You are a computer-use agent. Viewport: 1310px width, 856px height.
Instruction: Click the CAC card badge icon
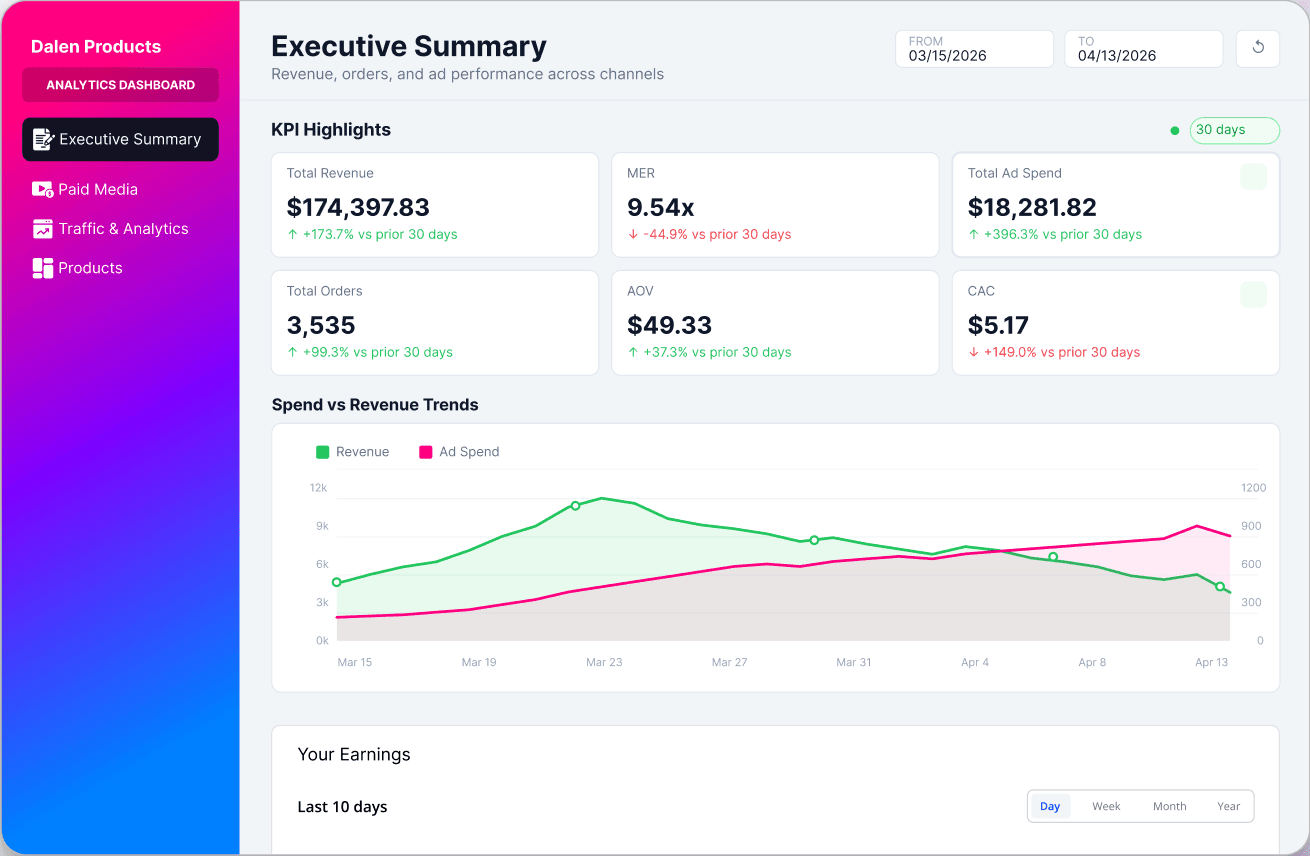click(x=1253, y=295)
